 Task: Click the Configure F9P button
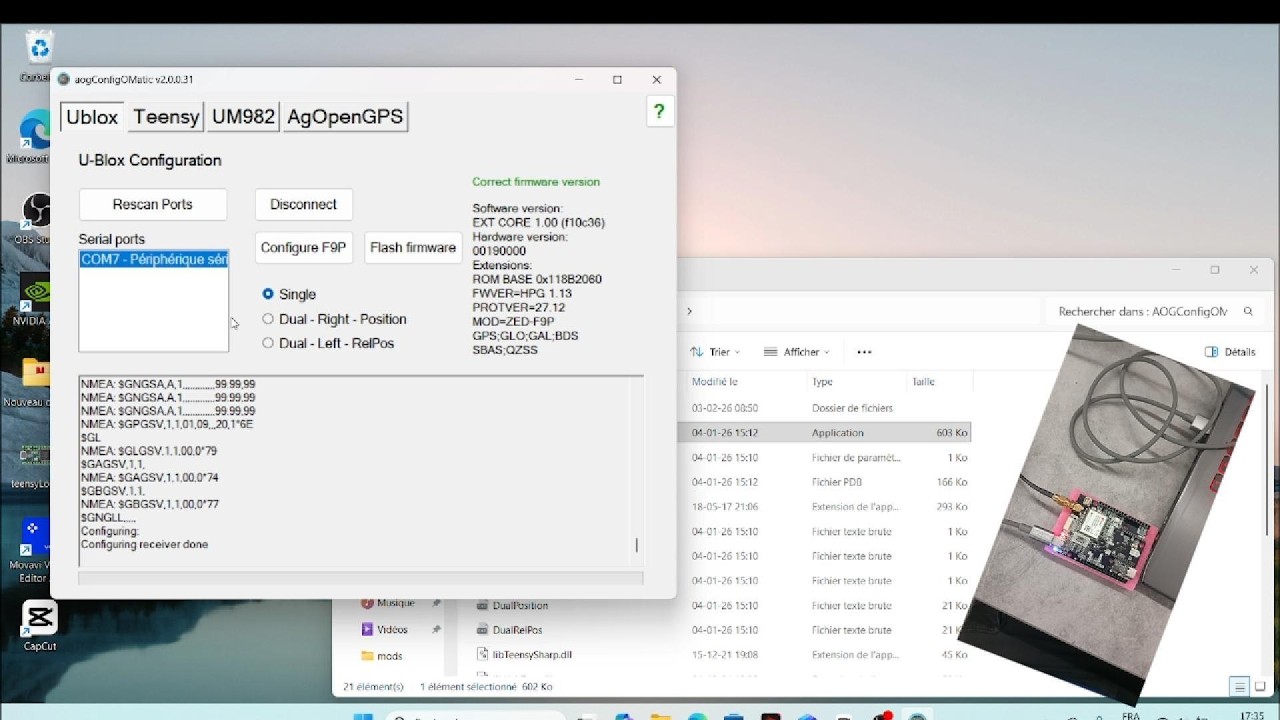(x=303, y=248)
